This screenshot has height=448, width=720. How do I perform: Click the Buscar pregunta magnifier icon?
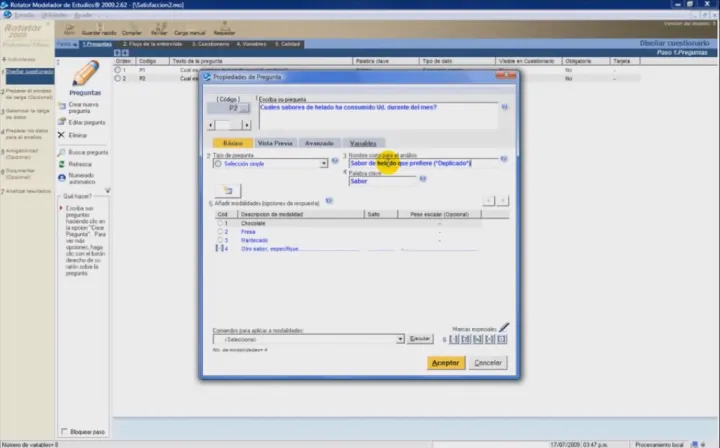point(61,152)
